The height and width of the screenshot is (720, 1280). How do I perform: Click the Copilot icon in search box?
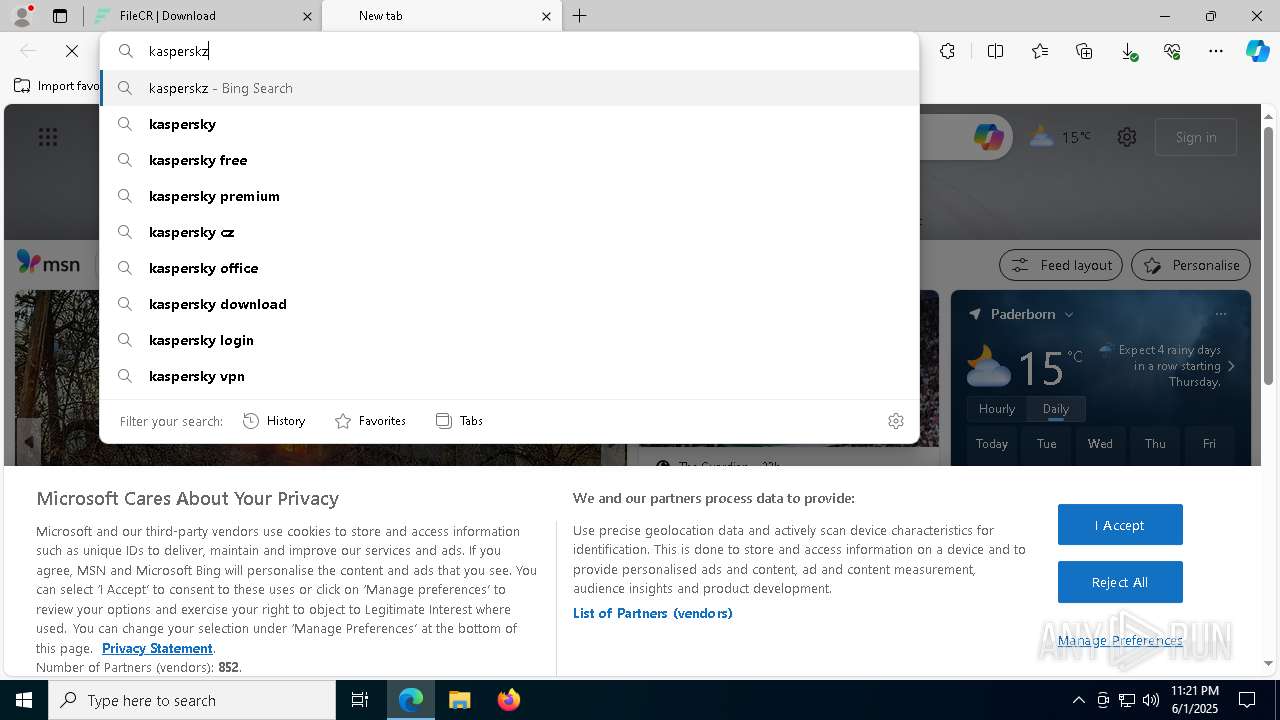pyautogui.click(x=989, y=137)
